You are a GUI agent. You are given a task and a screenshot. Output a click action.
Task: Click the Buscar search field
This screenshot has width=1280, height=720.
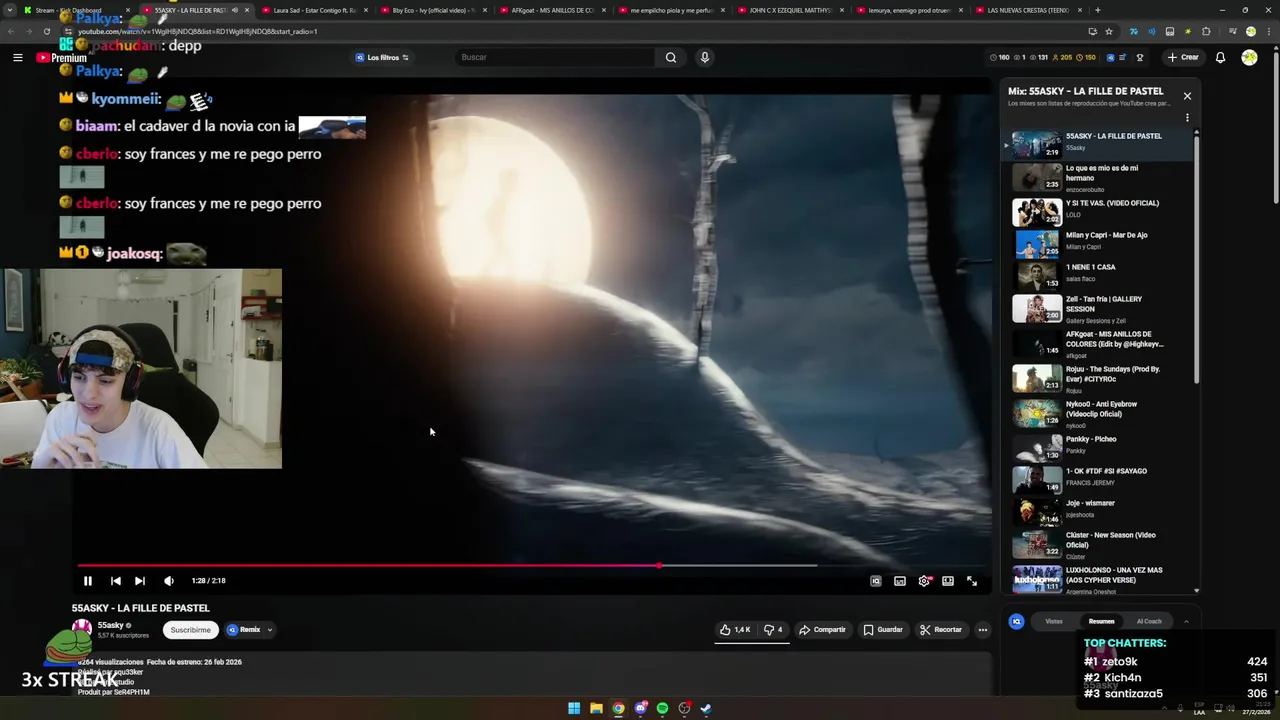(x=555, y=57)
